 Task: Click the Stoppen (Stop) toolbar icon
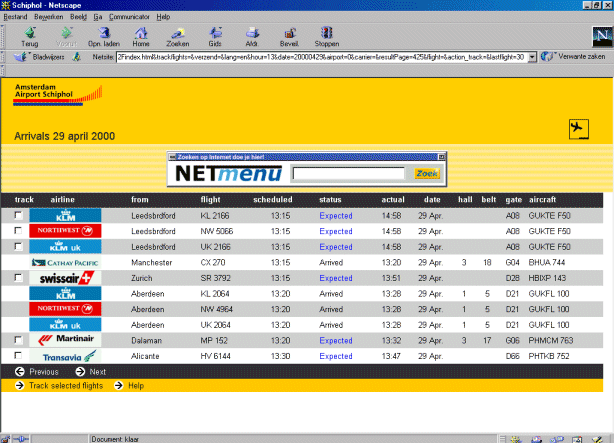coord(327,33)
